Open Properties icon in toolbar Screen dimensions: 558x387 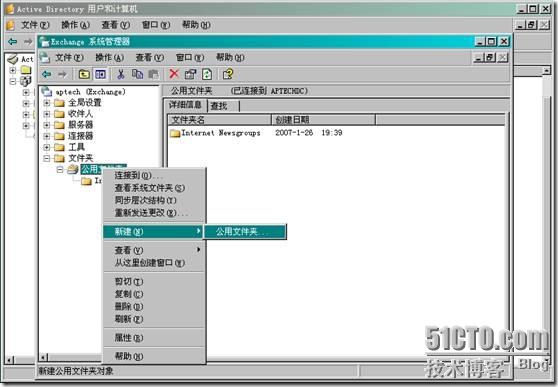[x=190, y=74]
